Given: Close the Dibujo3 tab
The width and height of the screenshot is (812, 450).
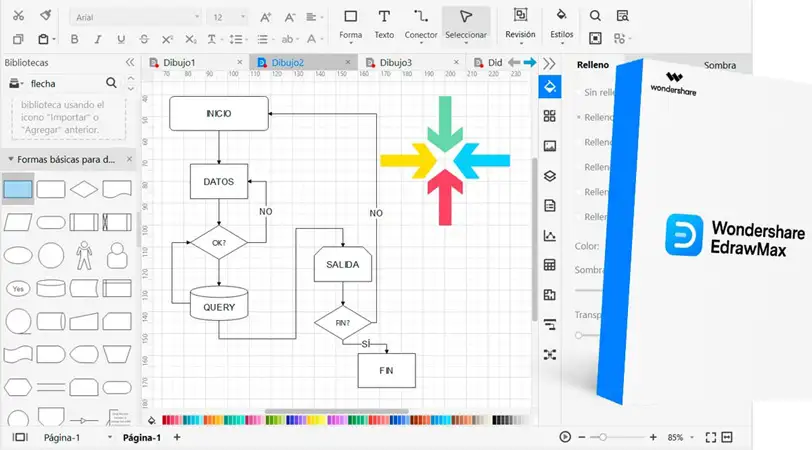Looking at the screenshot, I should click(456, 62).
